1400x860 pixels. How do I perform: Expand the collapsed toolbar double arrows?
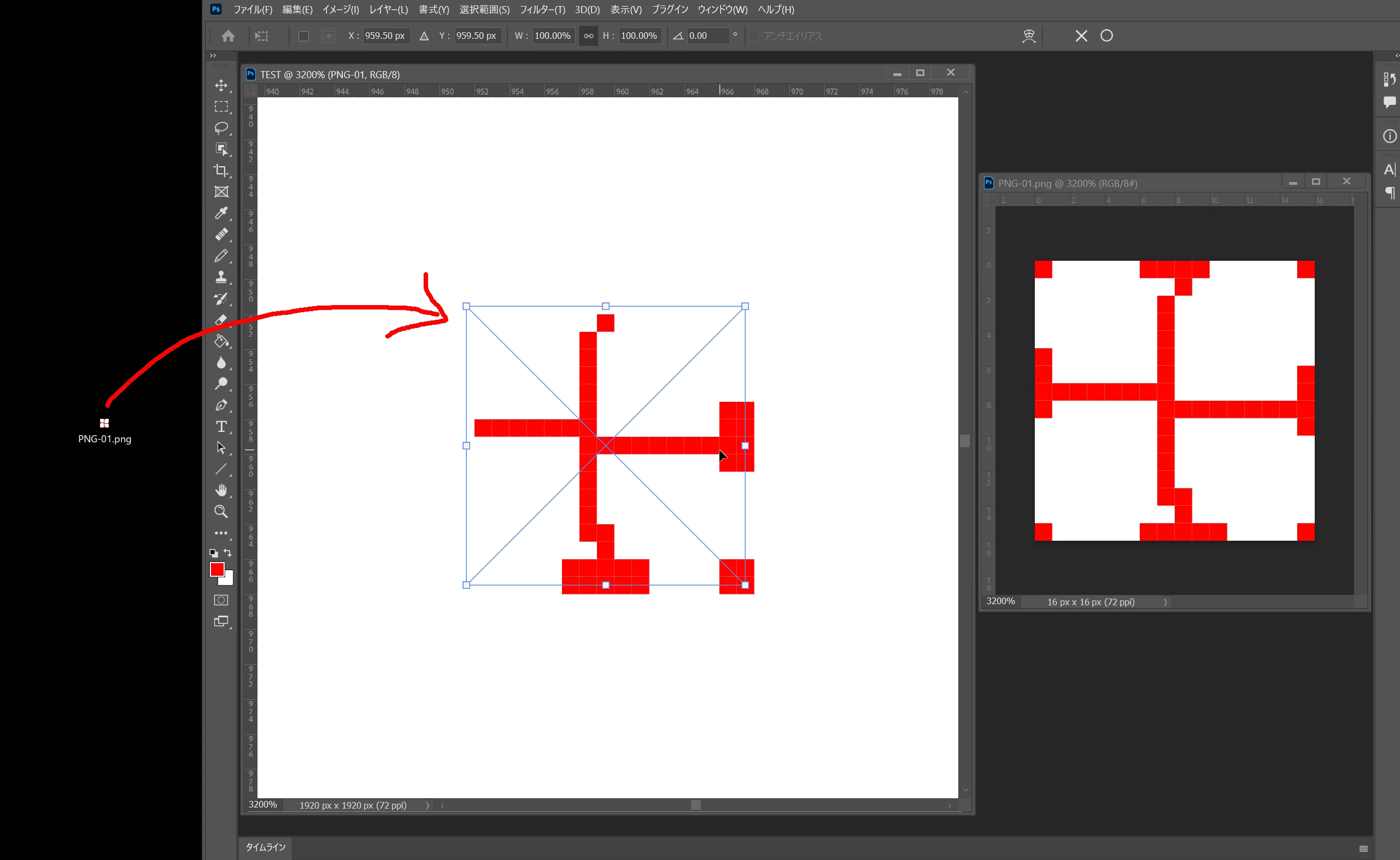(x=213, y=55)
